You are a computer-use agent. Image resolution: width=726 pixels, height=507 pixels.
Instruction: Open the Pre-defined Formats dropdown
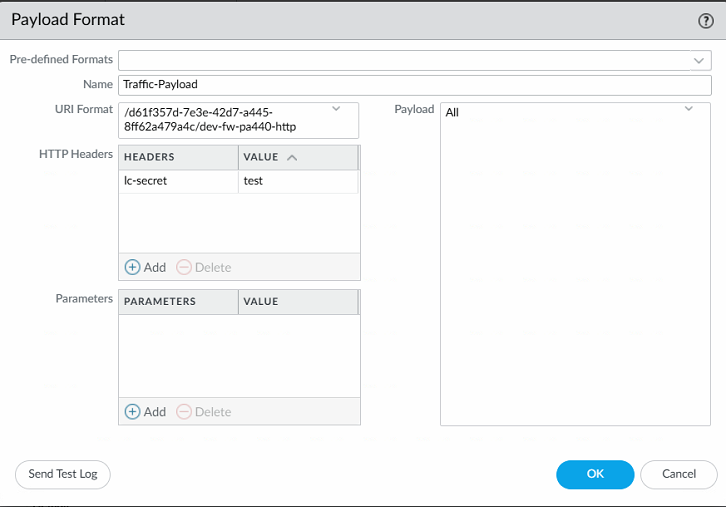pos(699,60)
